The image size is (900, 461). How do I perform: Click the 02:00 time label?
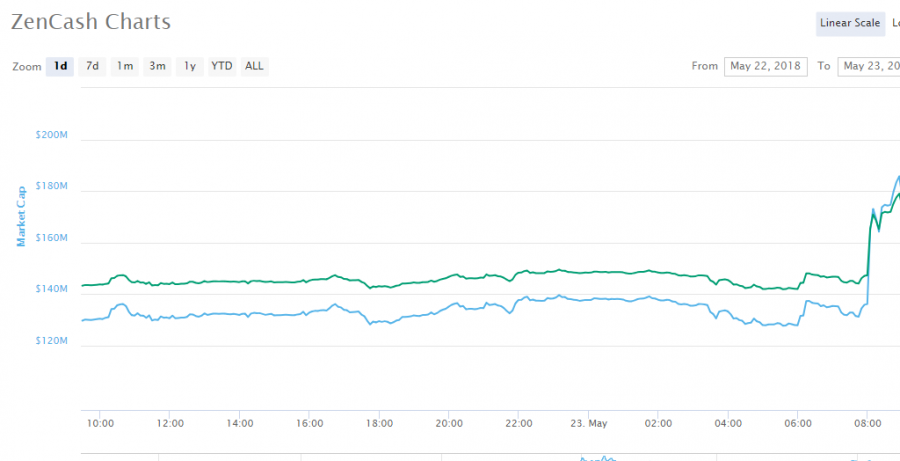[x=658, y=424]
